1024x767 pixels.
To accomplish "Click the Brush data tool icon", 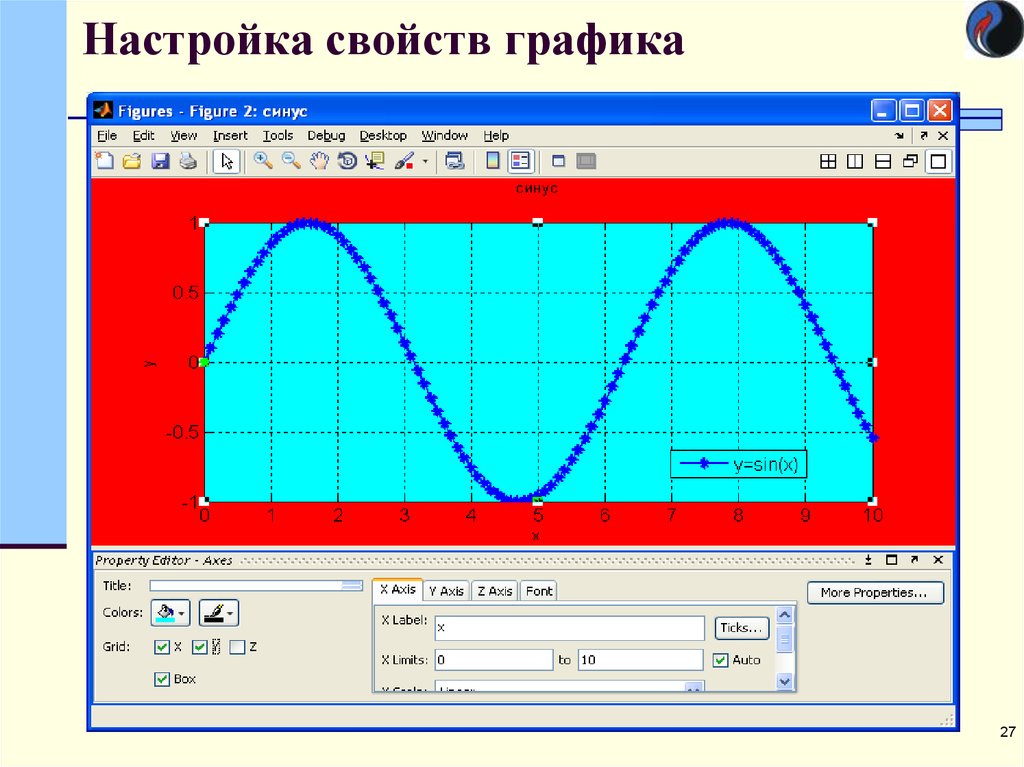I will point(404,161).
